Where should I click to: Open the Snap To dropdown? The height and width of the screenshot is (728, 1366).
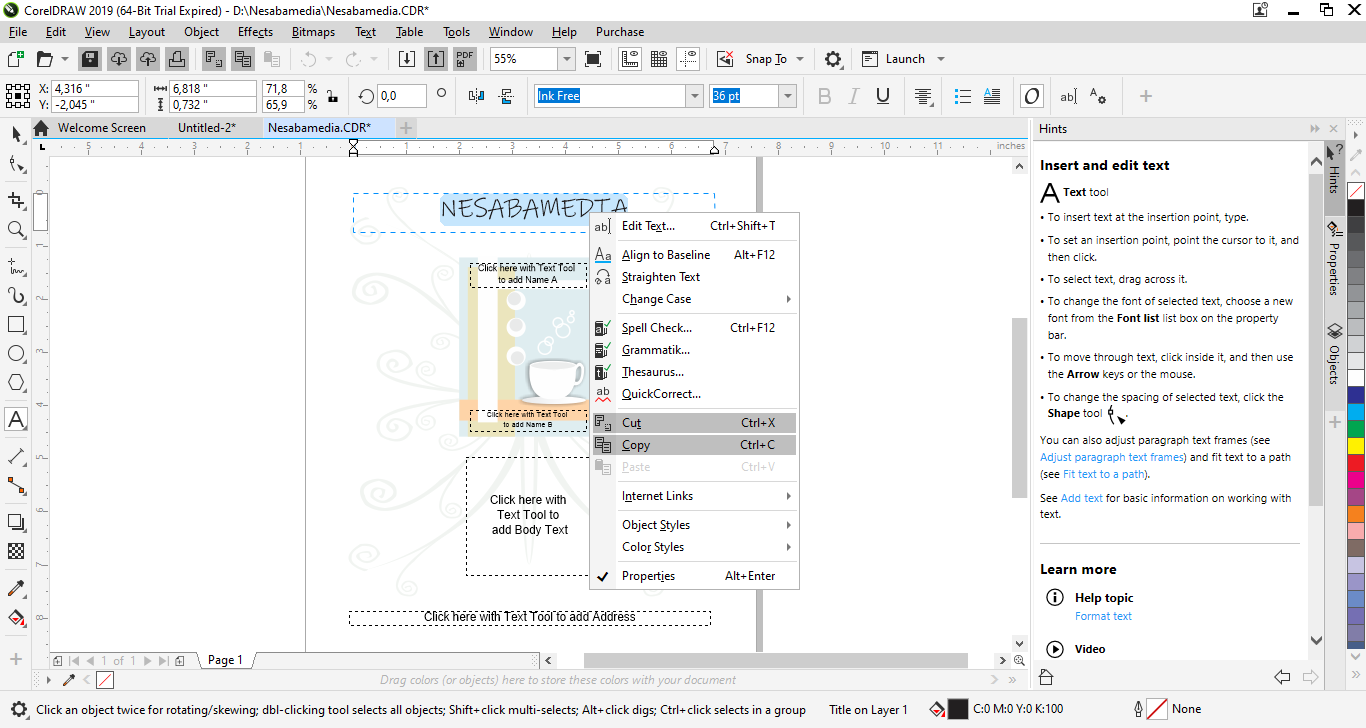(x=800, y=59)
